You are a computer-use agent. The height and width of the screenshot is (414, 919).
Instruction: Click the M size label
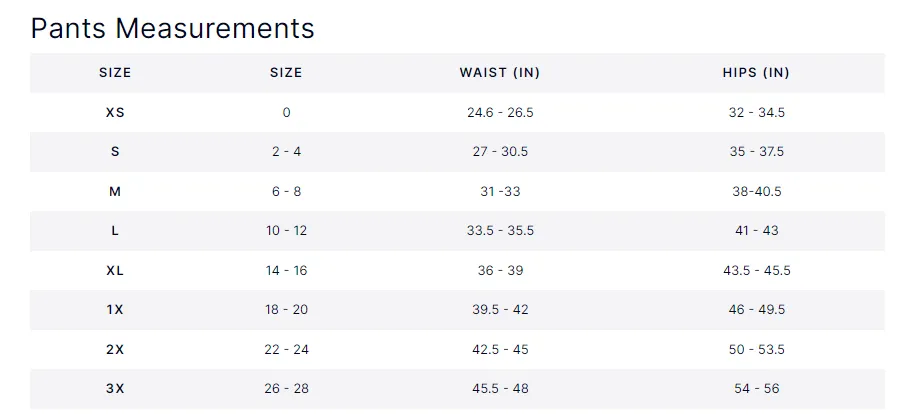point(115,191)
